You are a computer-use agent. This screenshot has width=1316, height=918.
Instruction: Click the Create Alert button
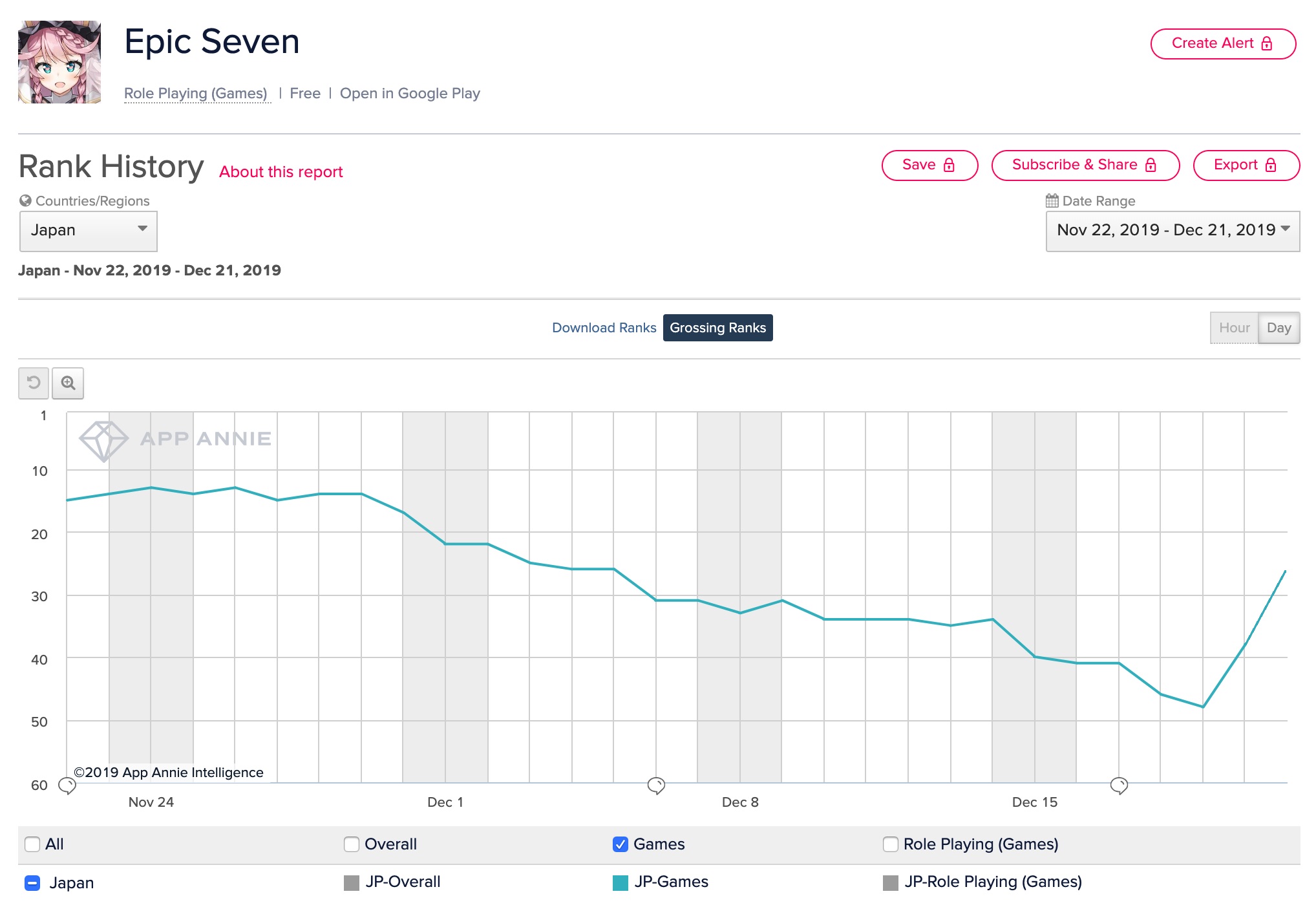1223,43
